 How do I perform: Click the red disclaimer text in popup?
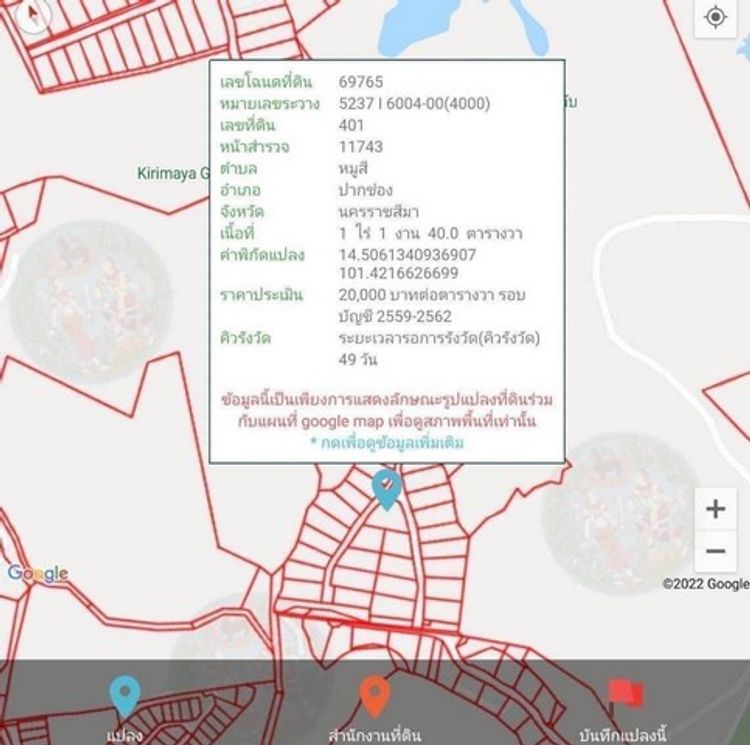pyautogui.click(x=386, y=410)
